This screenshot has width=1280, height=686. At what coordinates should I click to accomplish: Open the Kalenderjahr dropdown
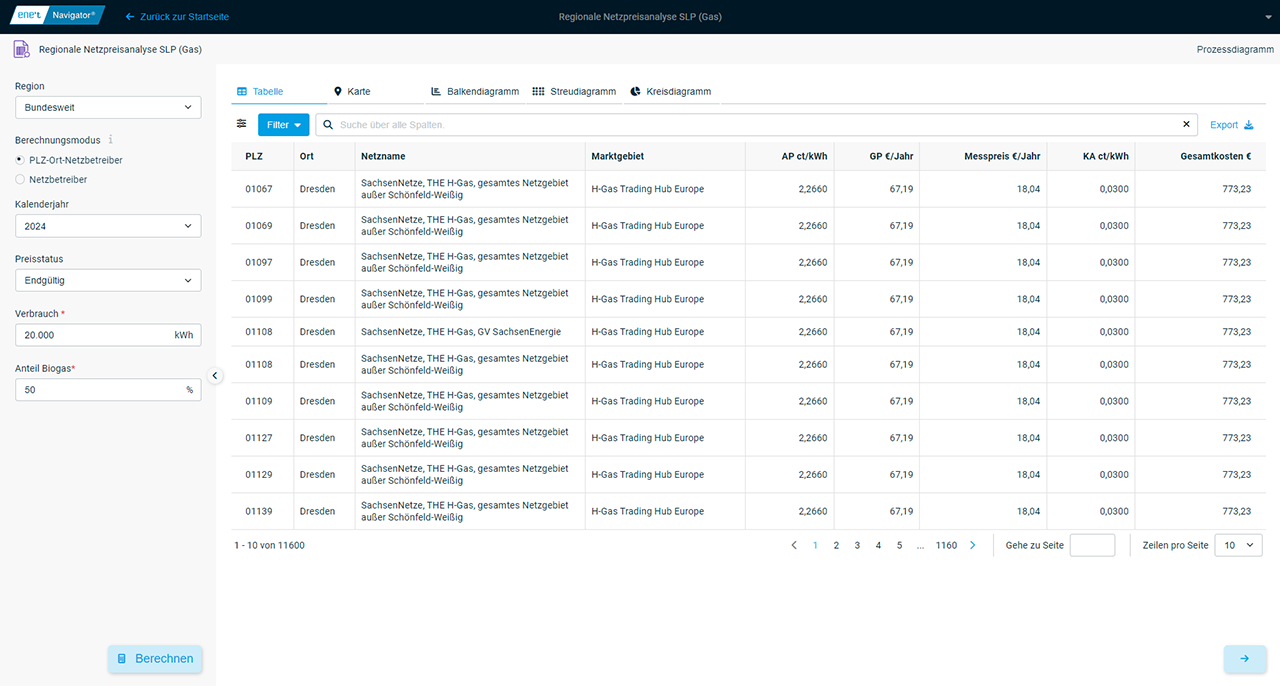coord(108,226)
